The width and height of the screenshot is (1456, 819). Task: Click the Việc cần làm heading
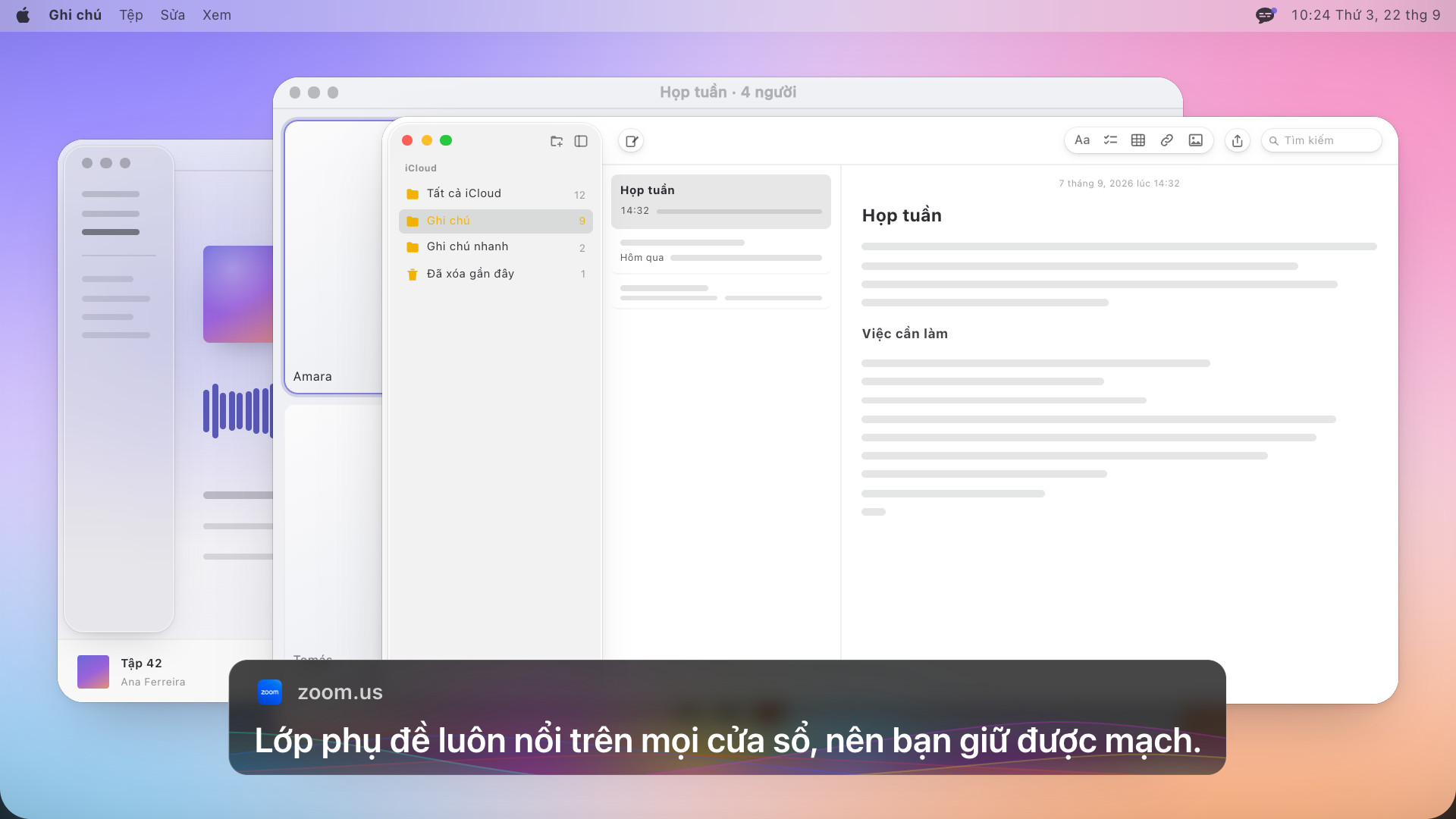[905, 334]
